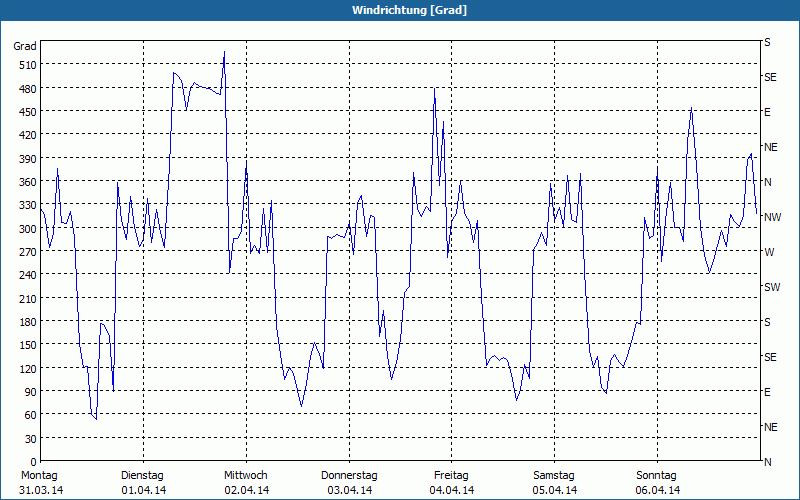Viewport: 800px width, 500px height.
Task: Pick the 390 y-axis label
Action: (28, 159)
